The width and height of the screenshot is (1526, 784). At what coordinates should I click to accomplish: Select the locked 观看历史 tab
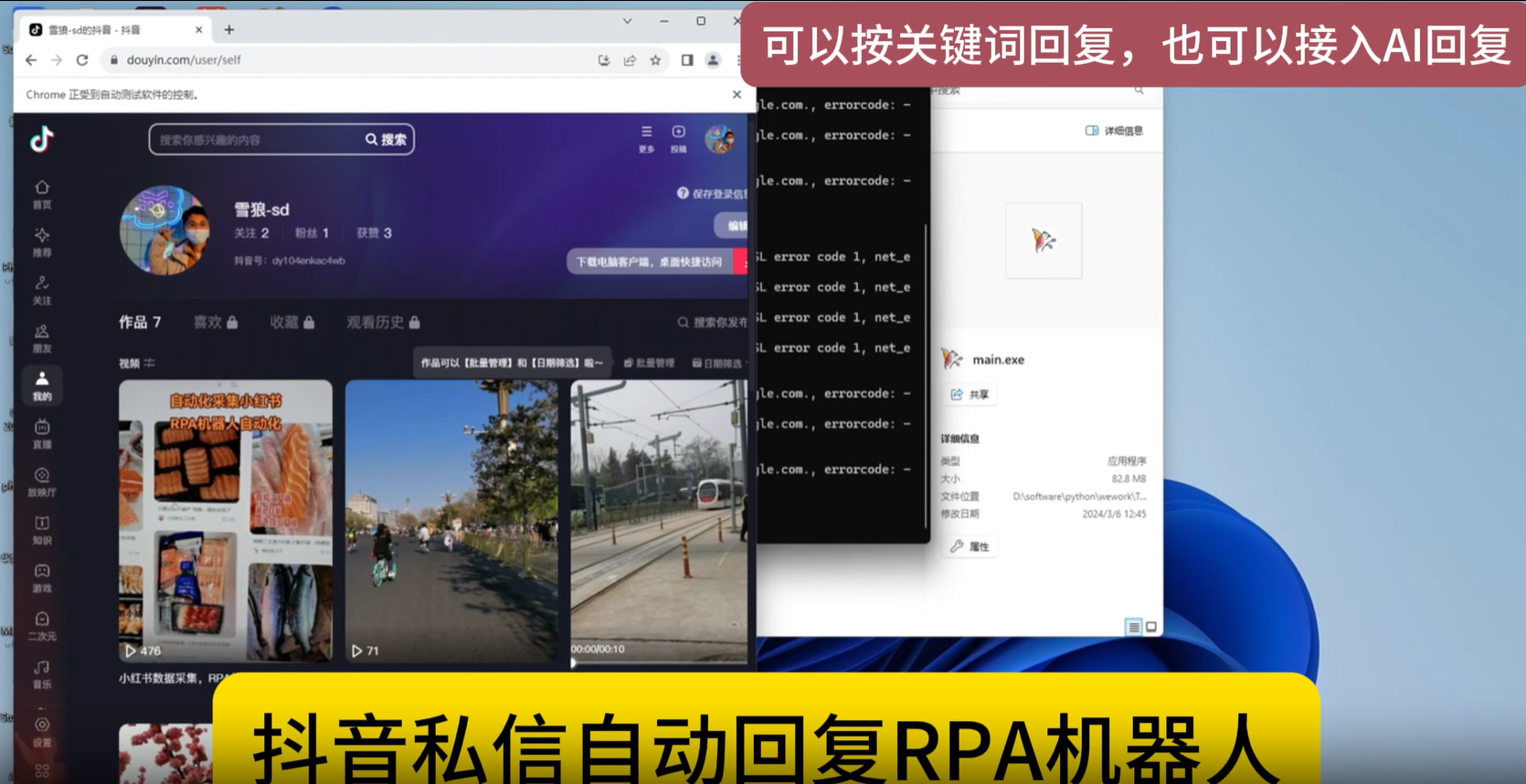pos(384,322)
